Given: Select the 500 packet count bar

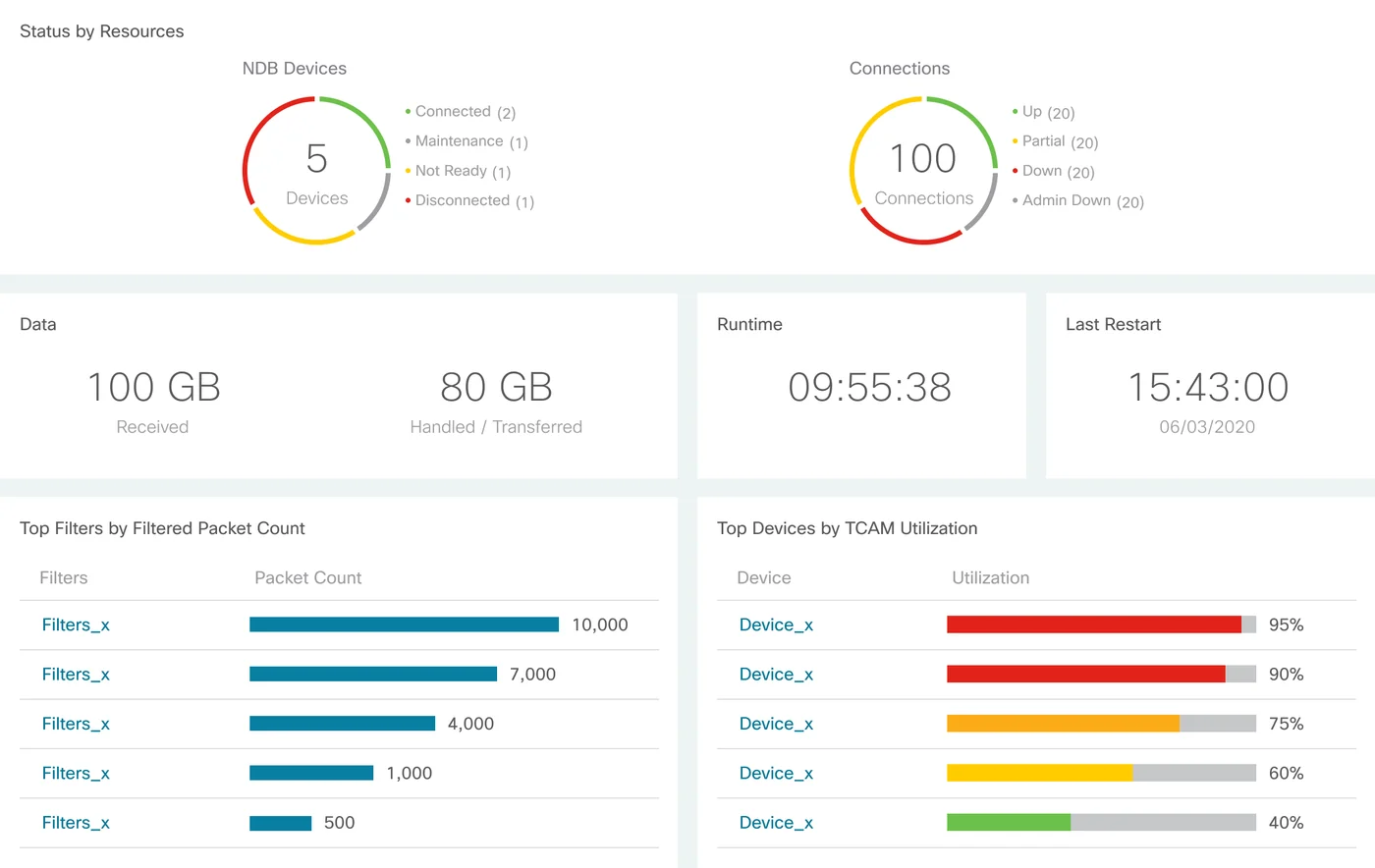Looking at the screenshot, I should [280, 823].
